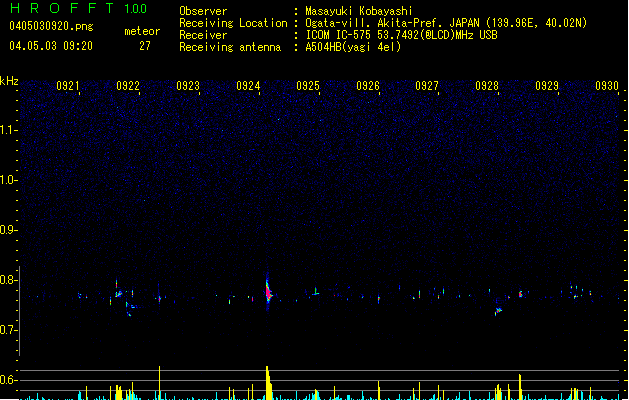The height and width of the screenshot is (400, 629).
Task: Click the 0921 time marker
Action: (67, 86)
